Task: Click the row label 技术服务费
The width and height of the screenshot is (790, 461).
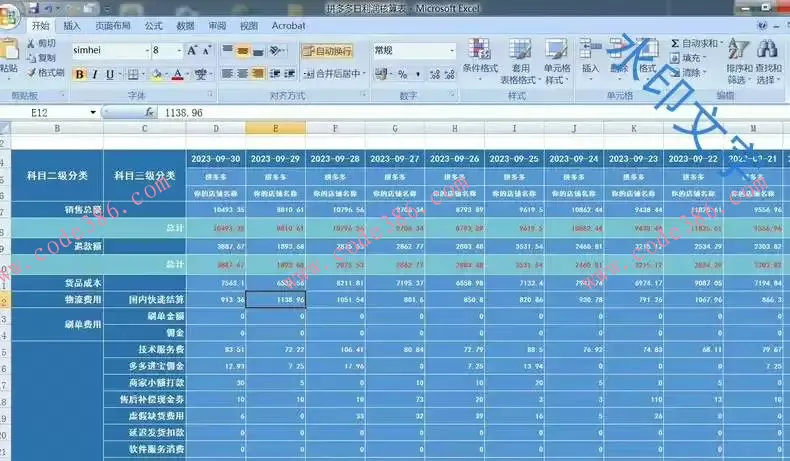Action: tap(161, 349)
